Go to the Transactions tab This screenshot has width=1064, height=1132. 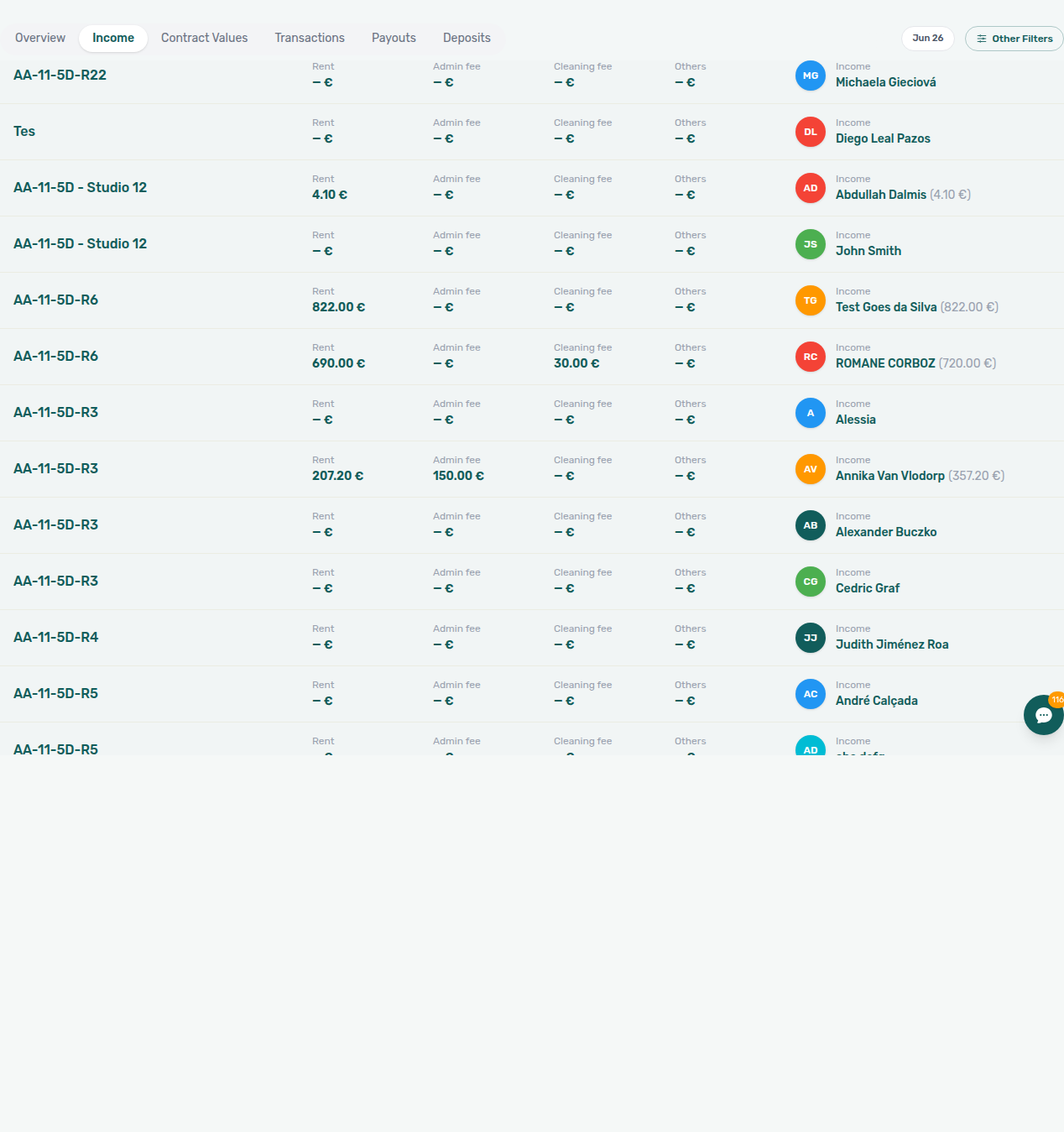pos(310,38)
